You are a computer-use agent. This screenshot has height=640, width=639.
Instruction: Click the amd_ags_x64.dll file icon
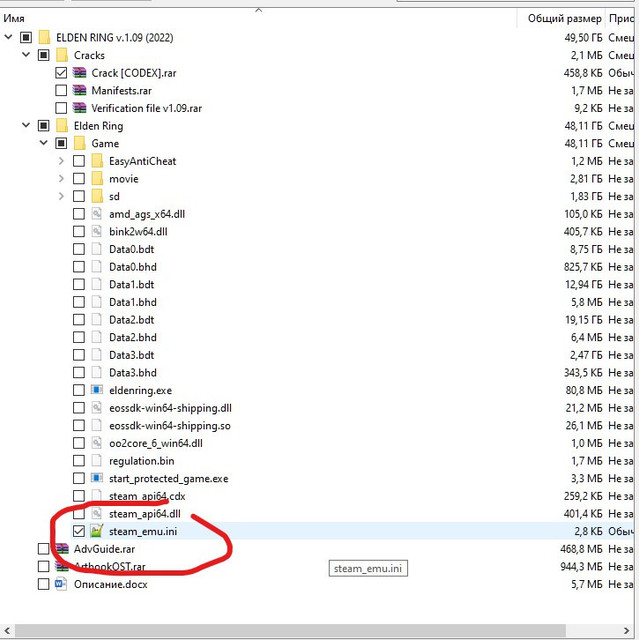(x=97, y=214)
